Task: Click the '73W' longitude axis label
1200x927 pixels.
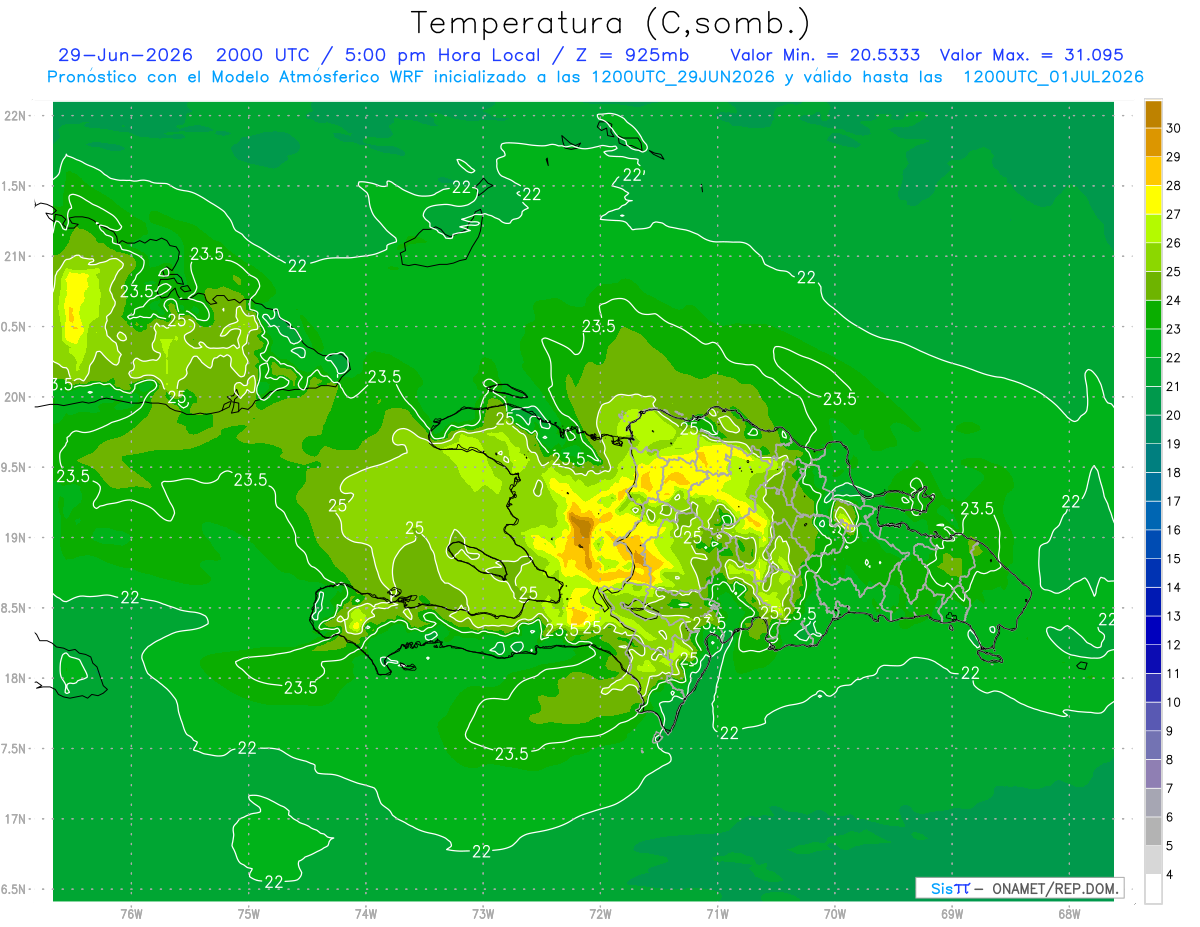Action: pyautogui.click(x=483, y=914)
